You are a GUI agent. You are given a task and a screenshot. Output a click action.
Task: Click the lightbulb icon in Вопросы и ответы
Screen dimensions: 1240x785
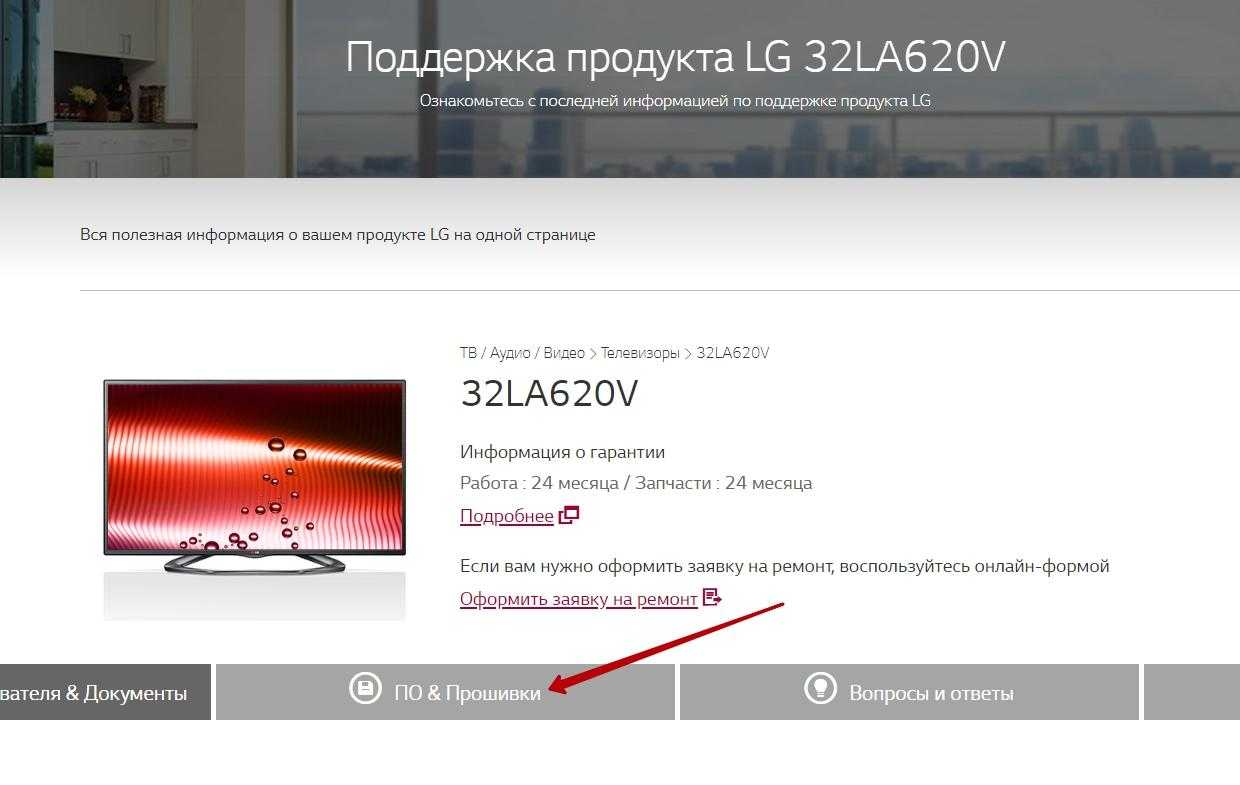pyautogui.click(x=821, y=688)
